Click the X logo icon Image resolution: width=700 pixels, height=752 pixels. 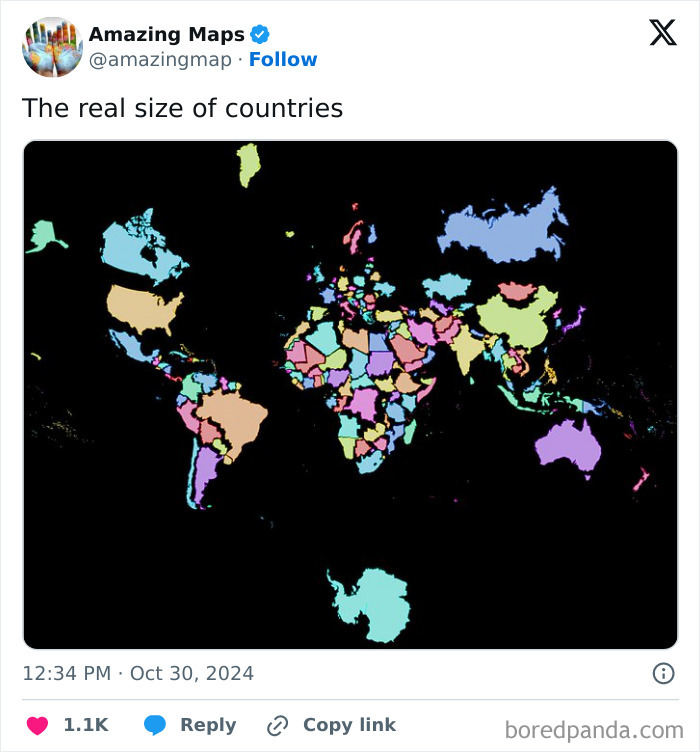(x=662, y=33)
